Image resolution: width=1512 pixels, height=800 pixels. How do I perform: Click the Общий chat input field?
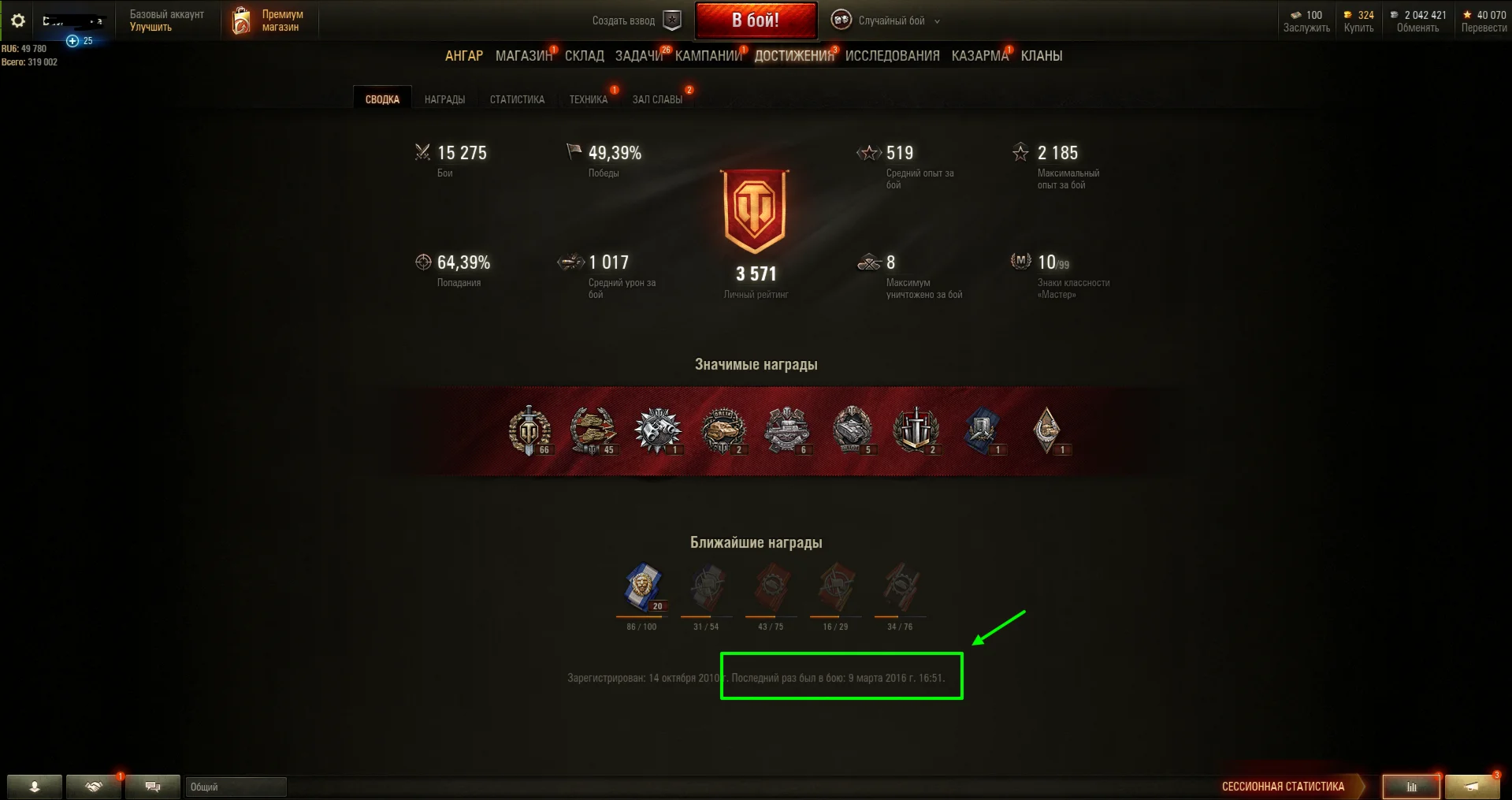(x=236, y=787)
